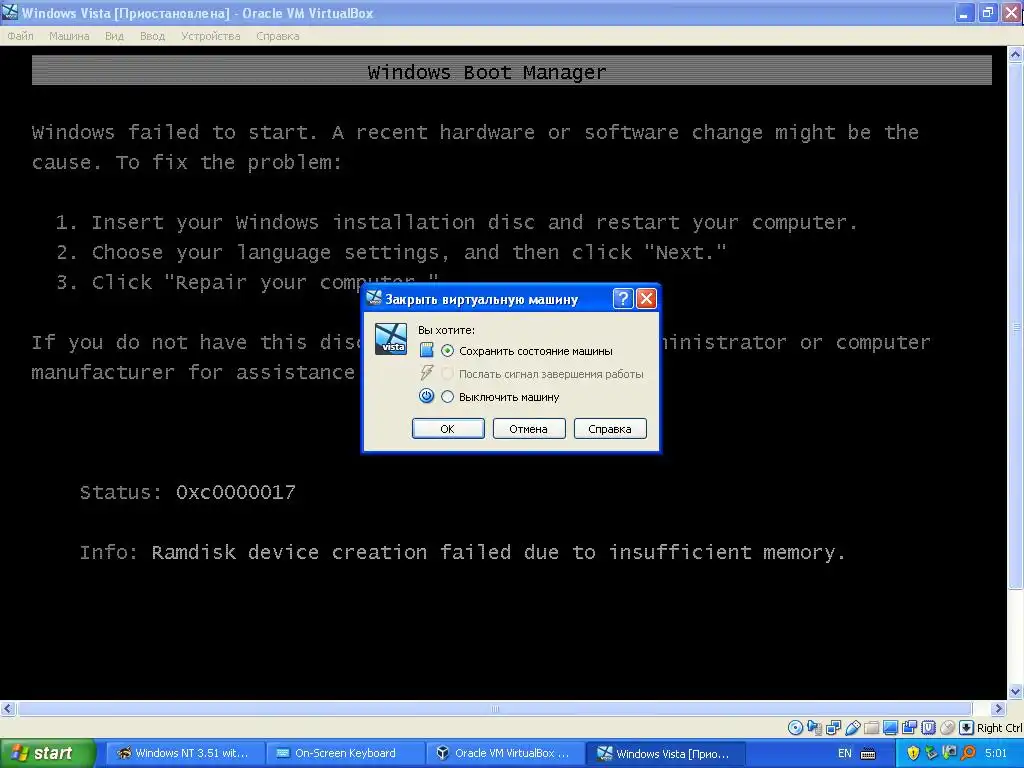The height and width of the screenshot is (768, 1024).
Task: Open the shared folders indicator icon
Action: [x=871, y=728]
